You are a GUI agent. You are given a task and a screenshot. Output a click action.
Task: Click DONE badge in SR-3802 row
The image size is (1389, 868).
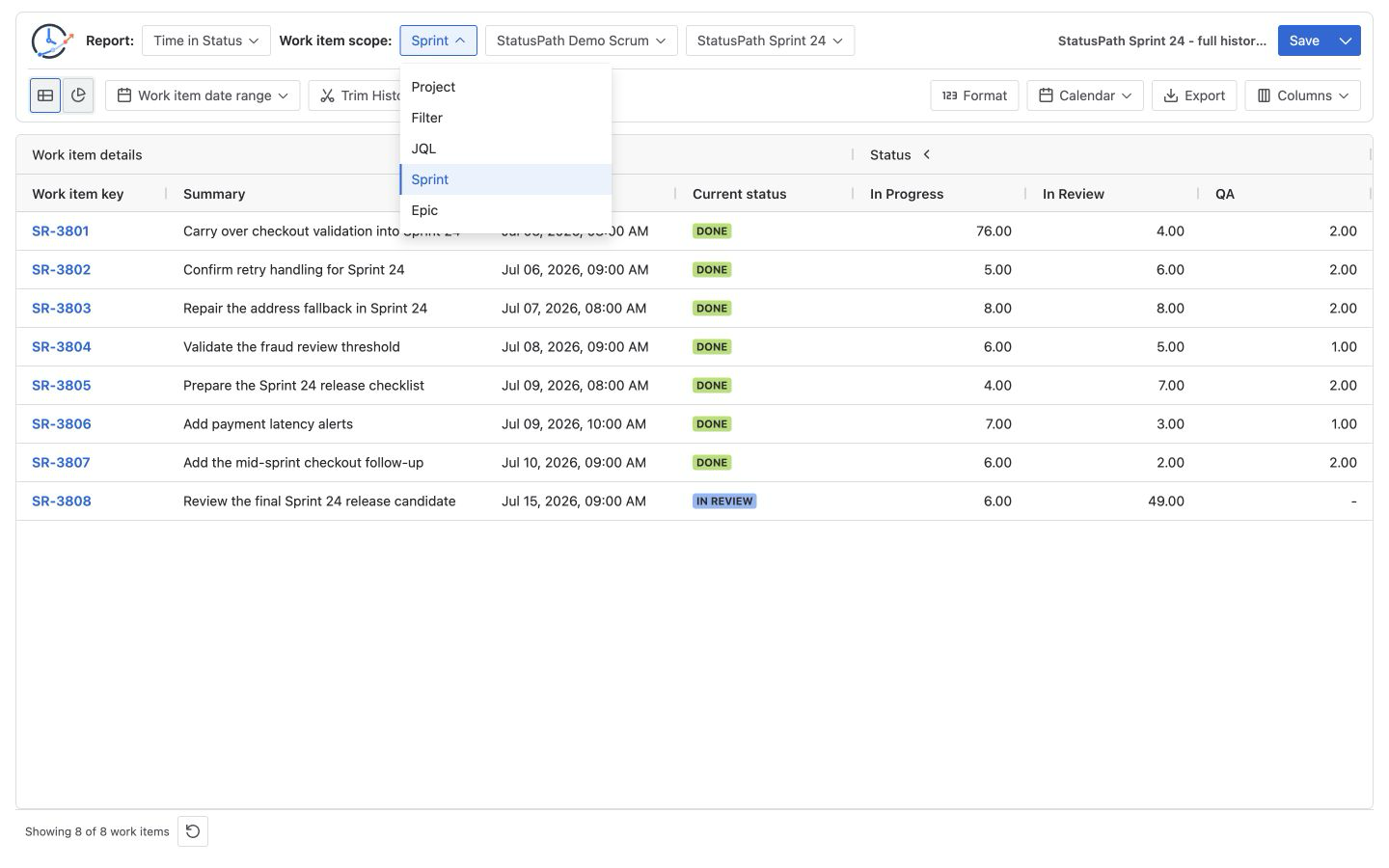click(x=712, y=270)
